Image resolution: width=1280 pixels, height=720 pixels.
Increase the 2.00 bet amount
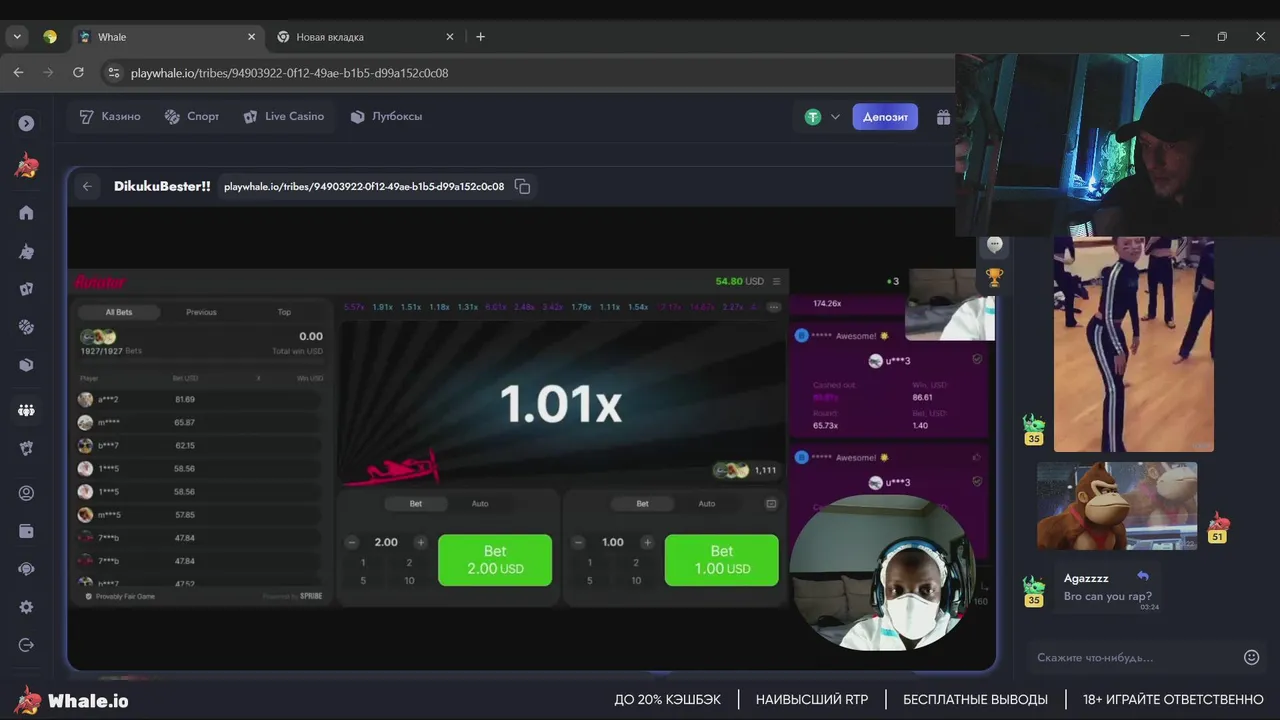pyautogui.click(x=420, y=543)
